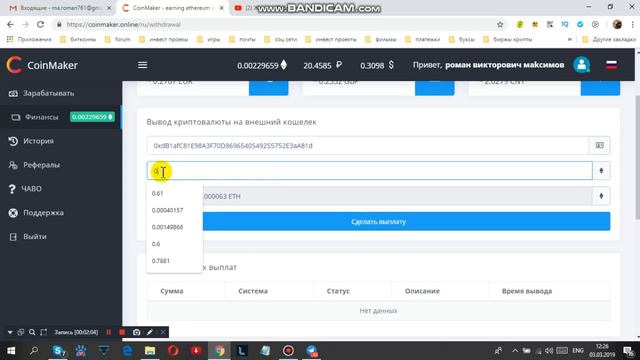Screen dimensions: 640x360
Task: Click the Описание column header
Action: tap(422, 291)
